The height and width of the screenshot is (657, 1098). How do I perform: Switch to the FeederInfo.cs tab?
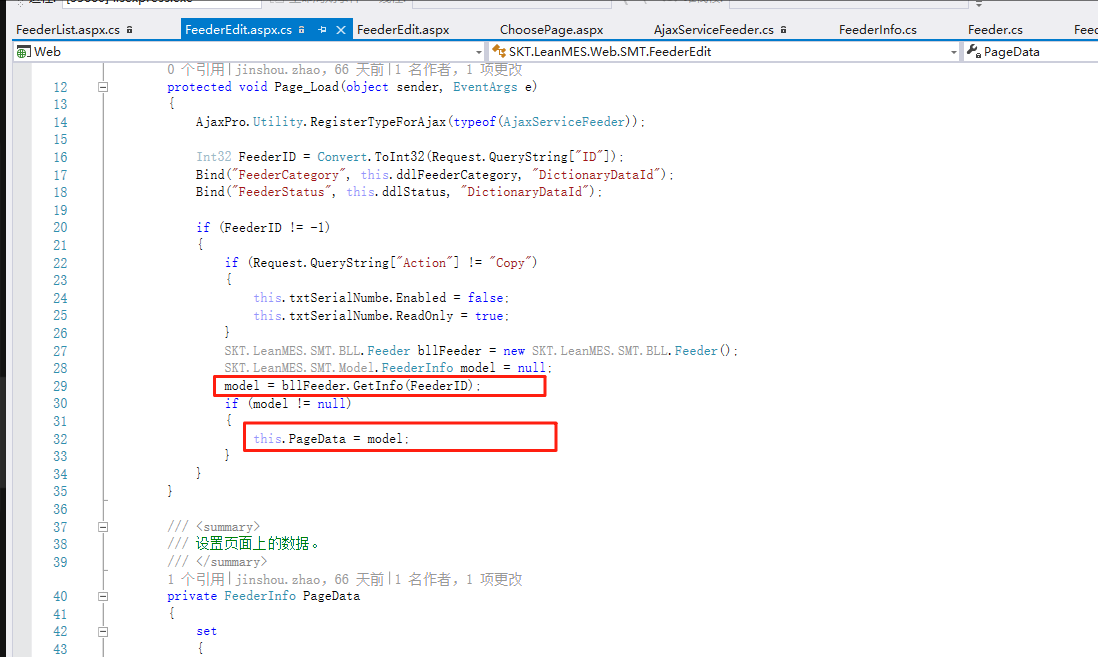click(x=877, y=29)
